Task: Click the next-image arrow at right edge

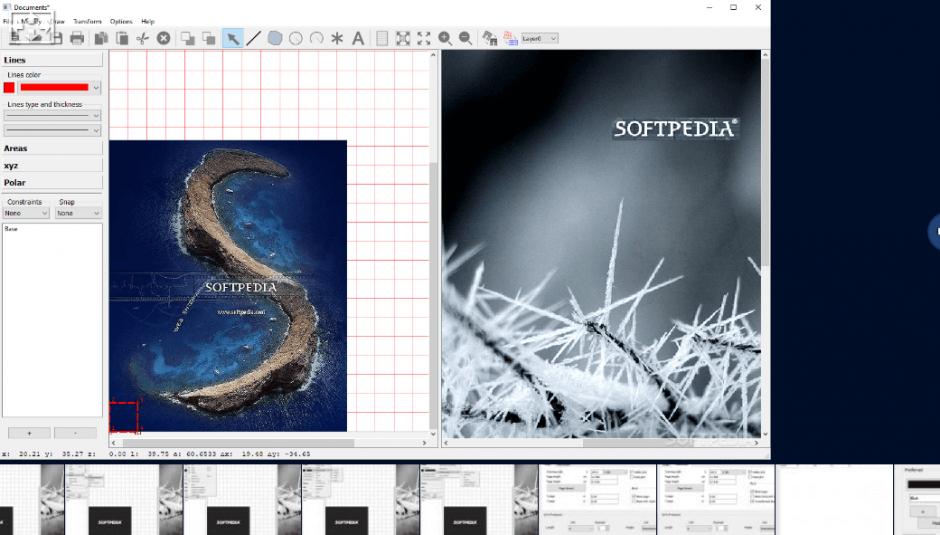Action: 934,231
